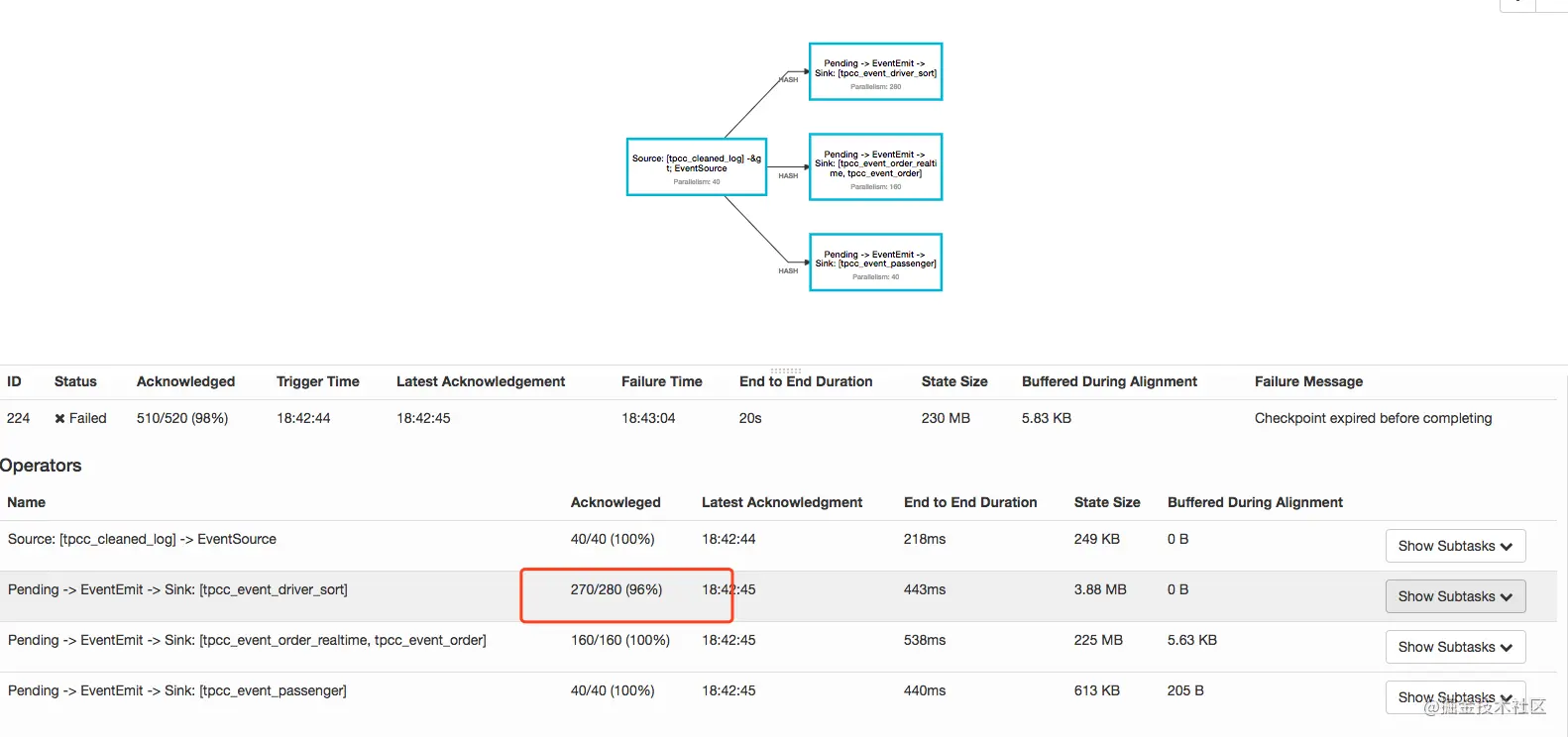Click the Latest Acknowledgement column header
The width and height of the screenshot is (1568, 737).
[x=481, y=381]
